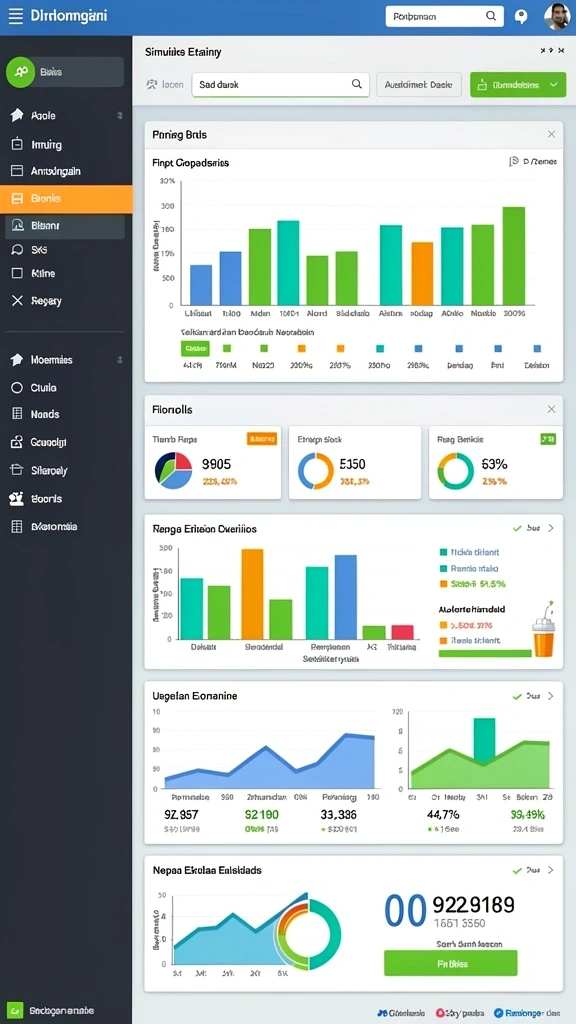Viewport: 576px width, 1024px height.
Task: Click the magnifier icon in top search box
Action: (491, 16)
